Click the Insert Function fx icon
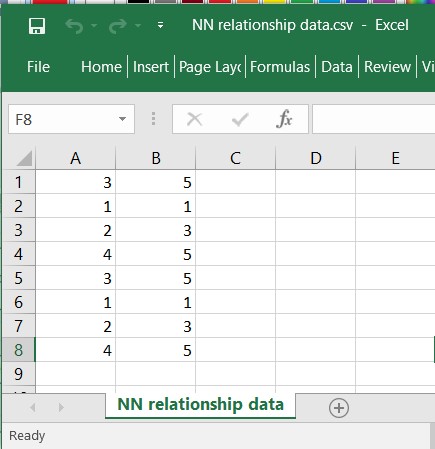The image size is (435, 449). [284, 119]
